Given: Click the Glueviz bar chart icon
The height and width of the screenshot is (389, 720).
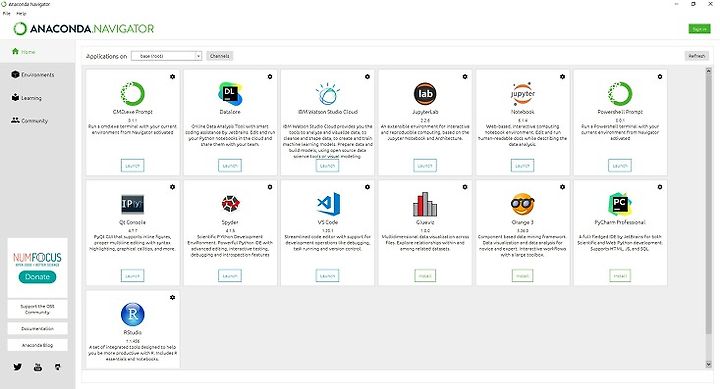Looking at the screenshot, I should (425, 204).
